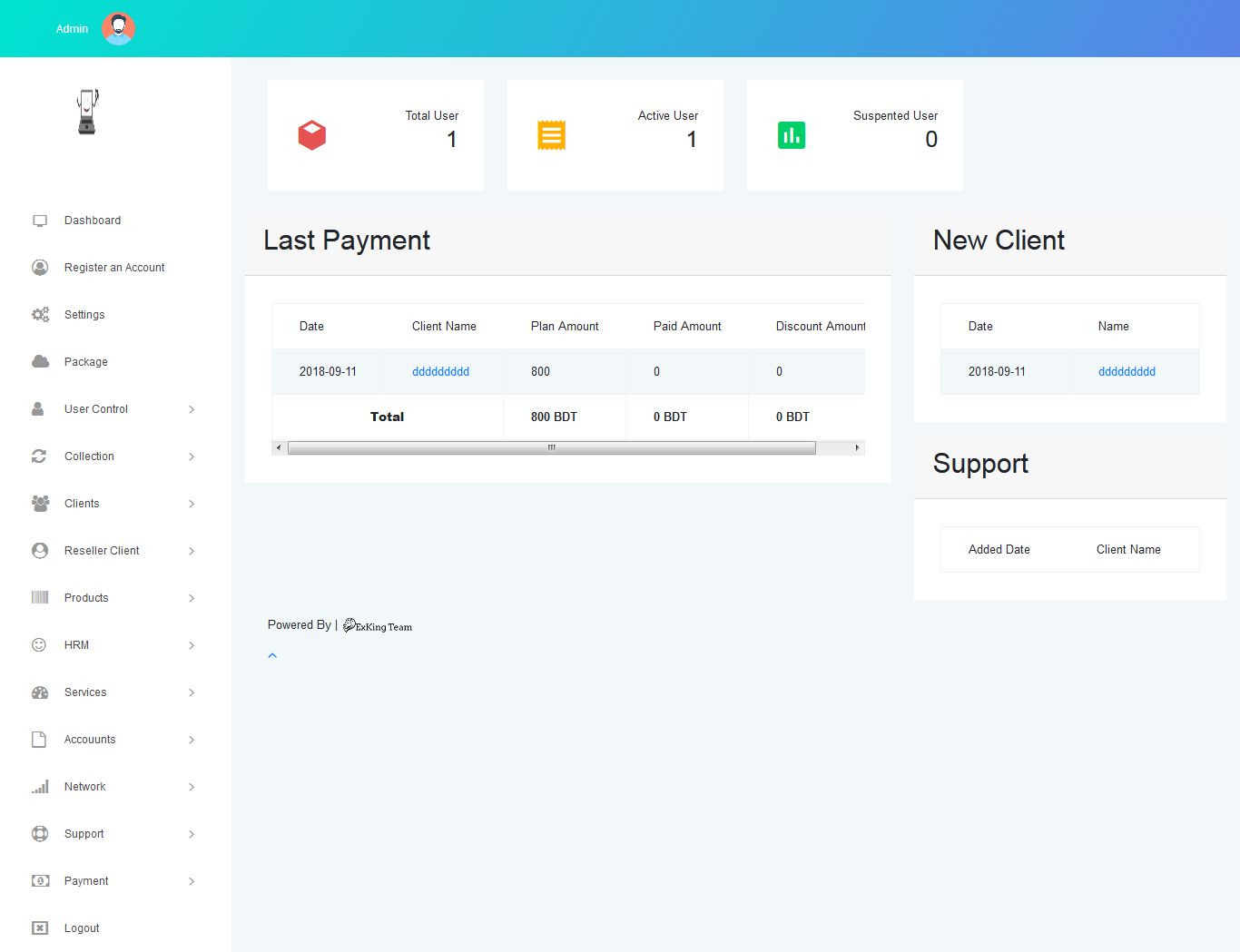Click the Clients group icon
This screenshot has height=952, width=1240.
(x=41, y=504)
